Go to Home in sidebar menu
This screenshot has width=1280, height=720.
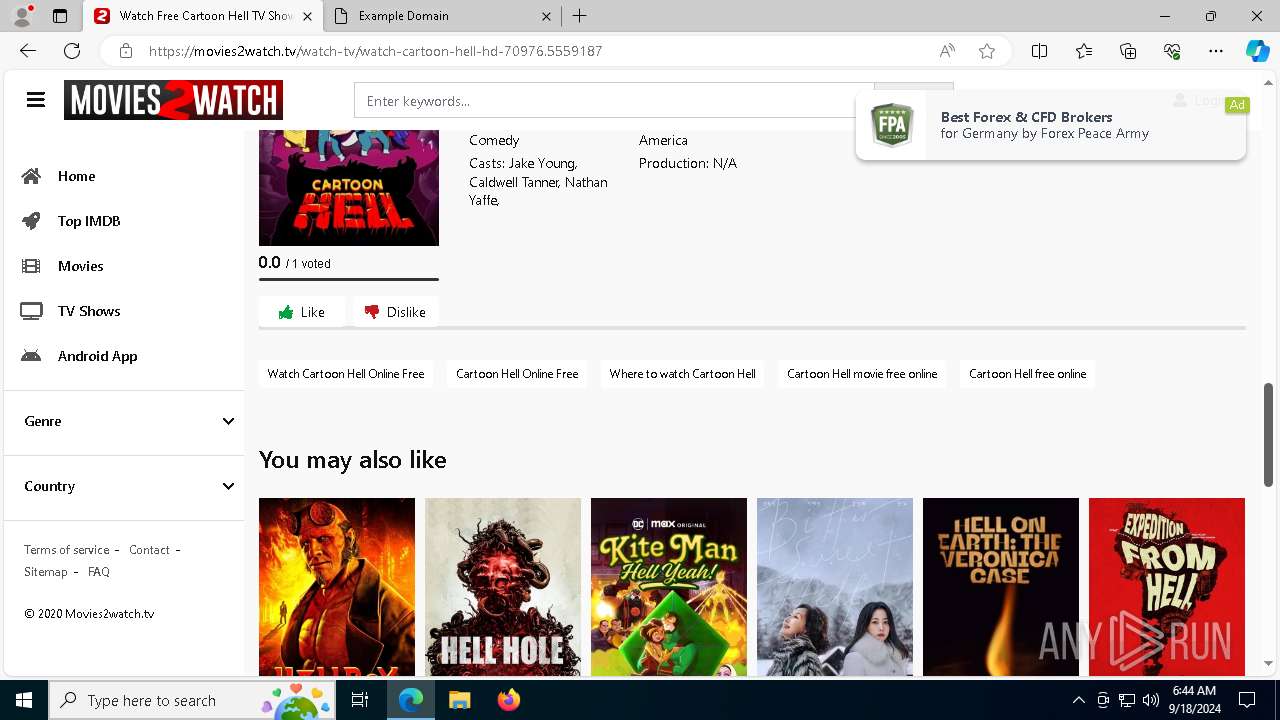[x=76, y=176]
